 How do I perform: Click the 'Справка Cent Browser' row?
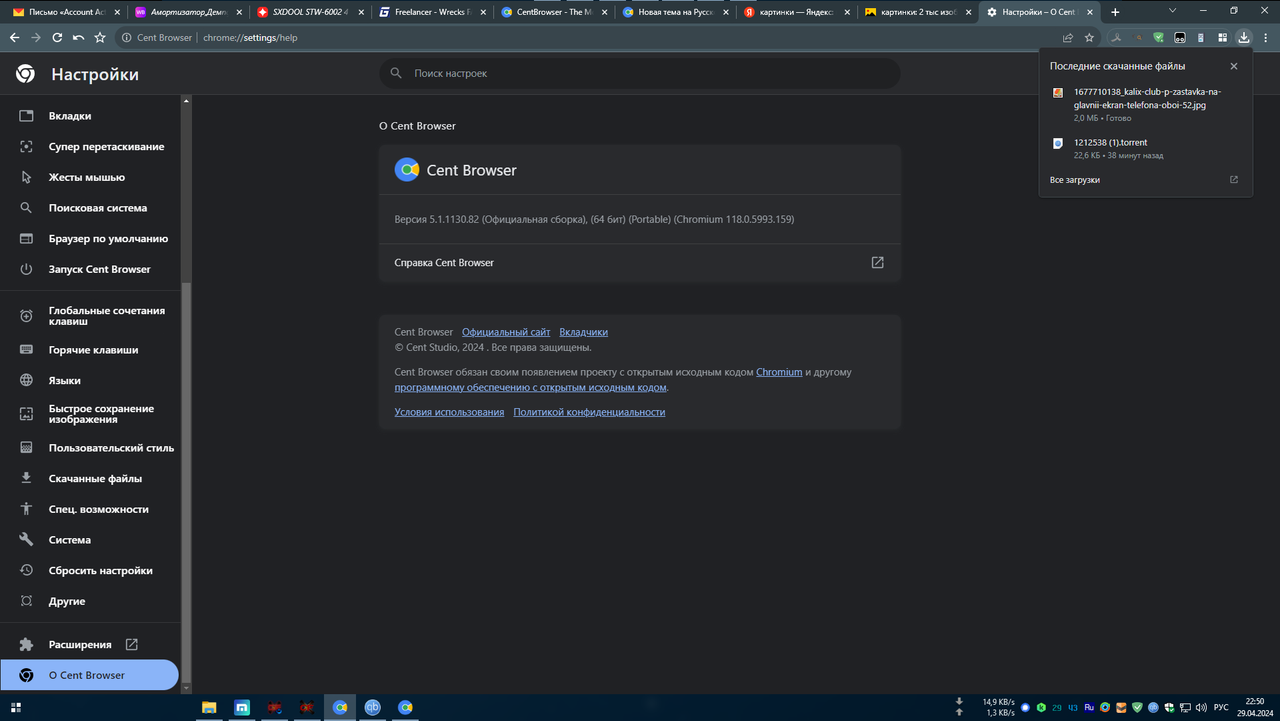click(x=640, y=262)
